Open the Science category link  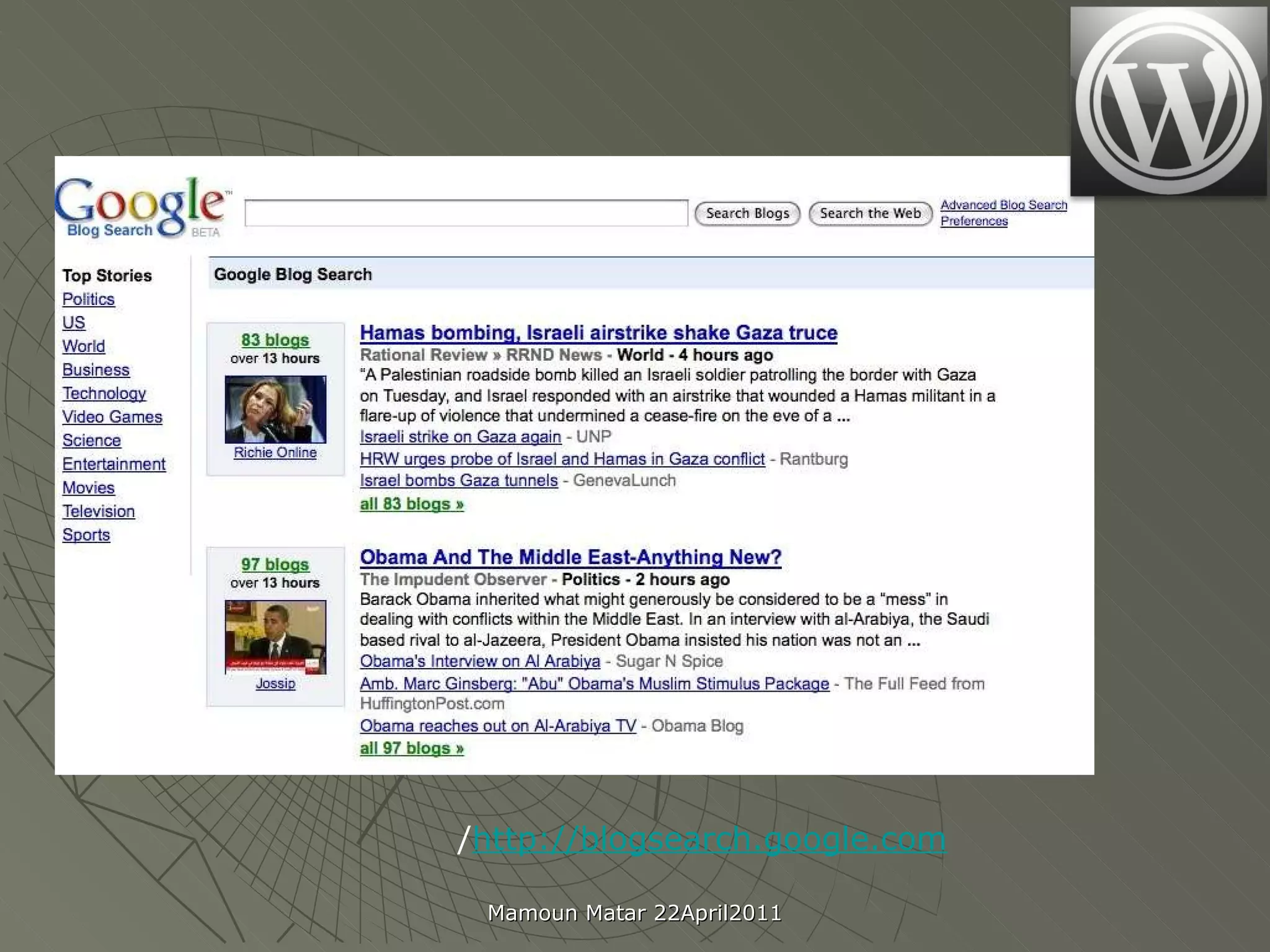click(x=92, y=441)
